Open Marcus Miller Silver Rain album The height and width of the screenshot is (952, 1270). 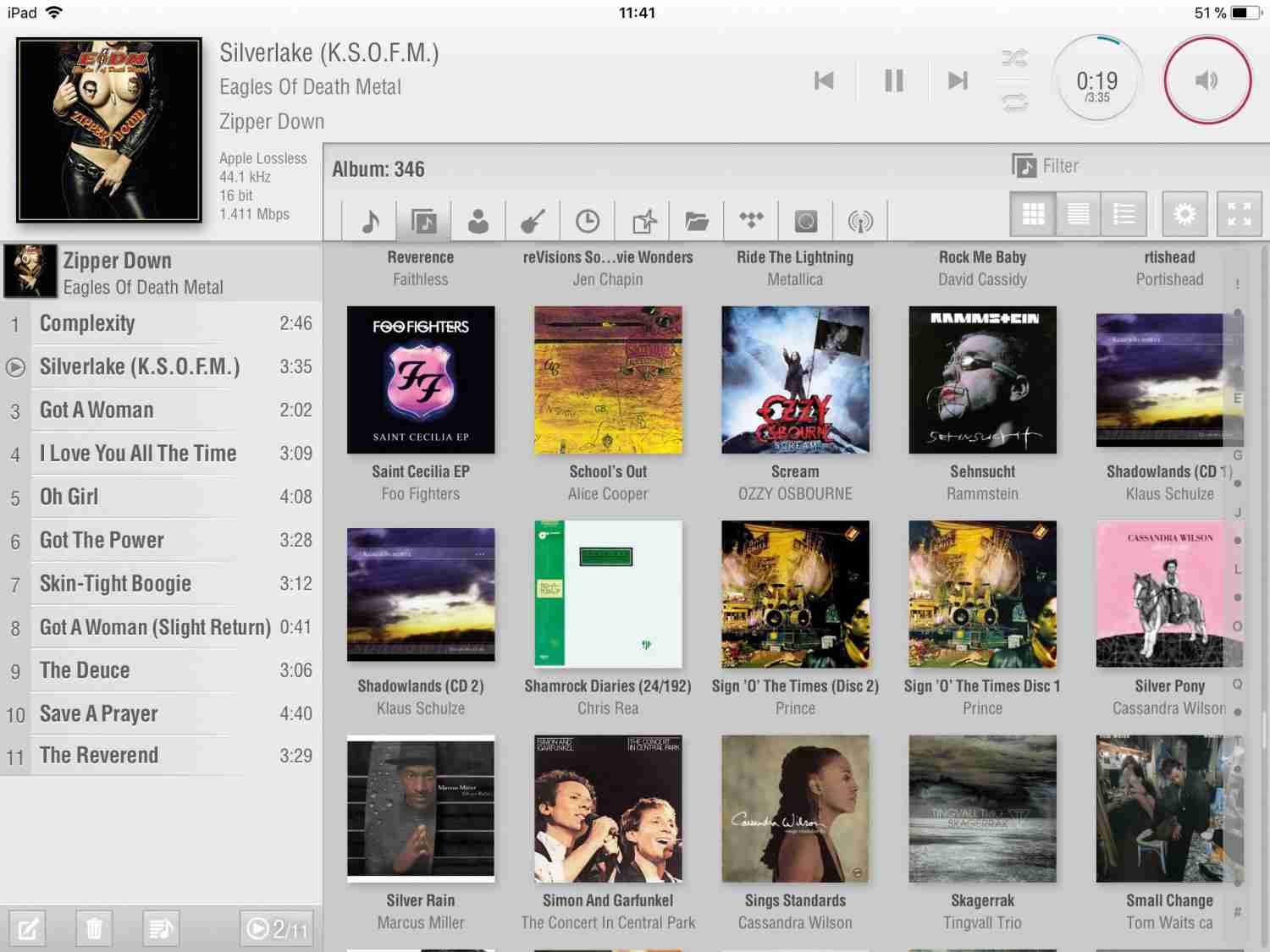(x=421, y=809)
